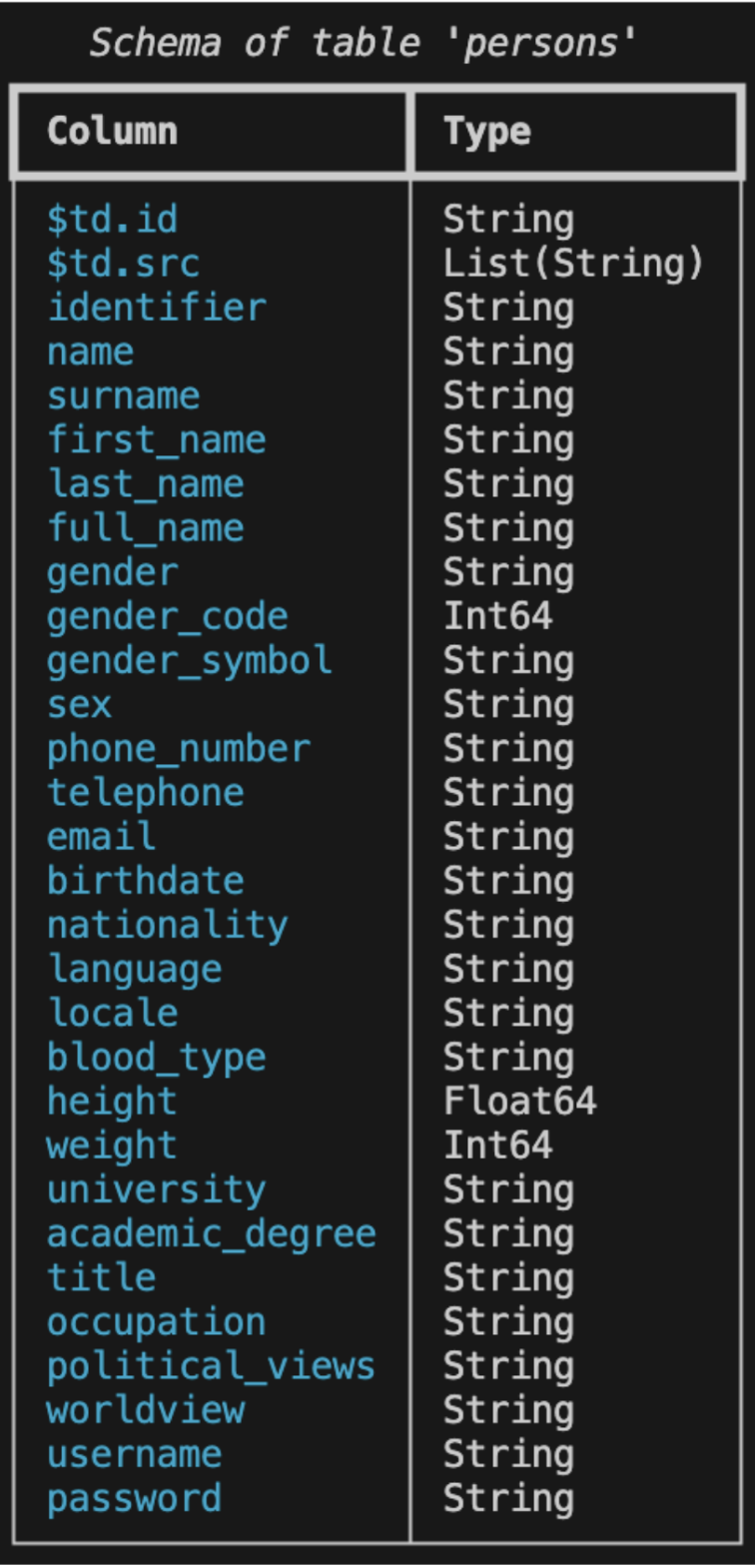Select the $td.src column name
This screenshot has height=1568, width=755.
click(123, 264)
